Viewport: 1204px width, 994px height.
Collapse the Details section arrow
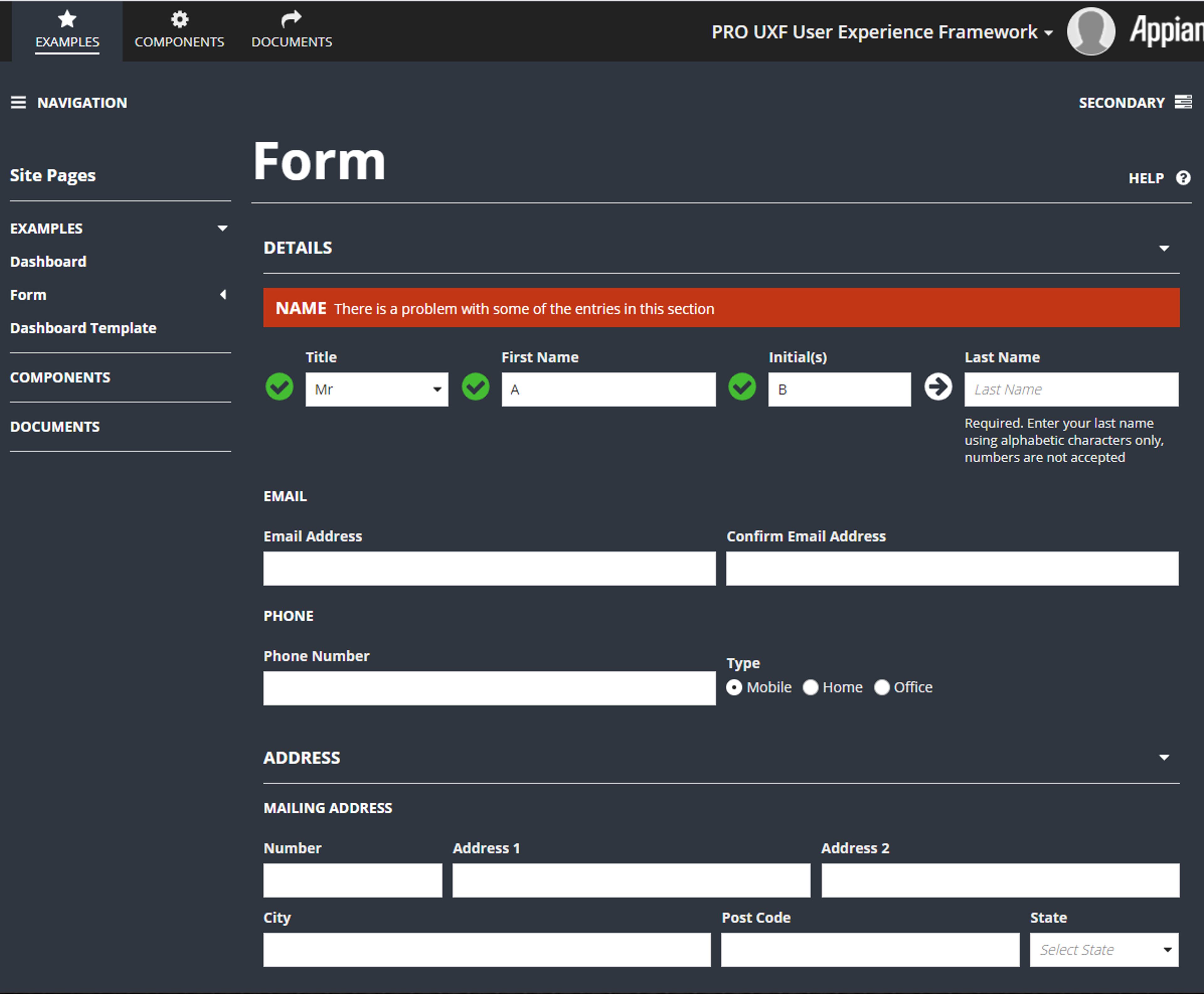[x=1164, y=248]
